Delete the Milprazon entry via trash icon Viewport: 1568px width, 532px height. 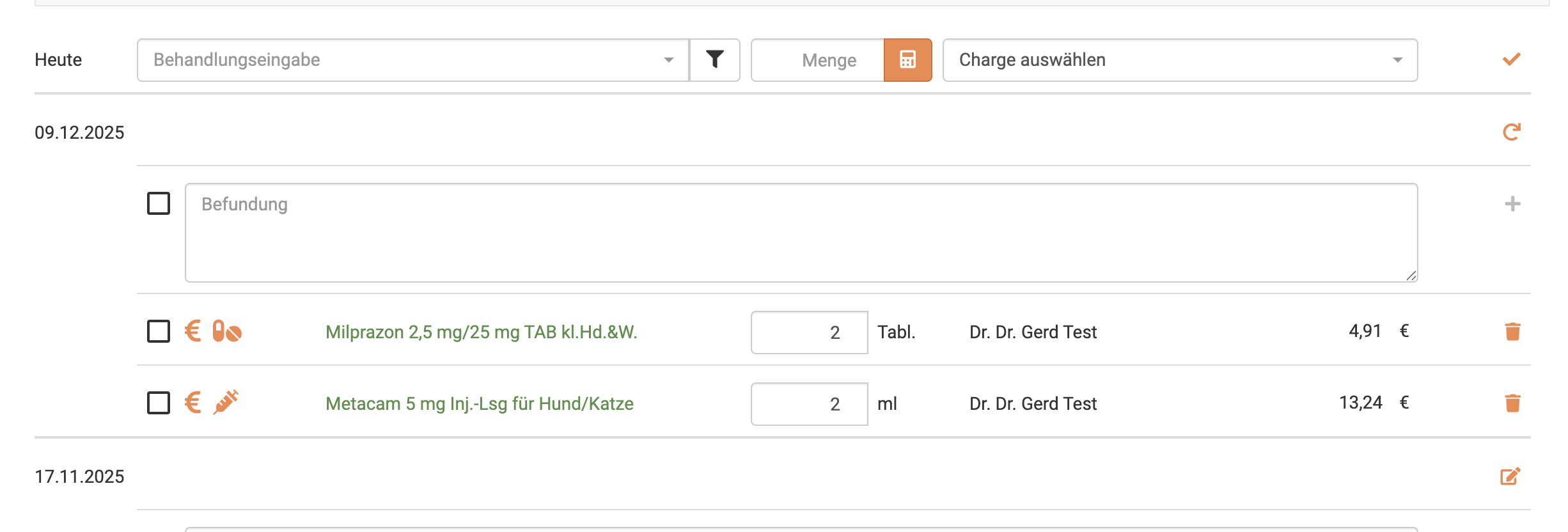coord(1512,332)
